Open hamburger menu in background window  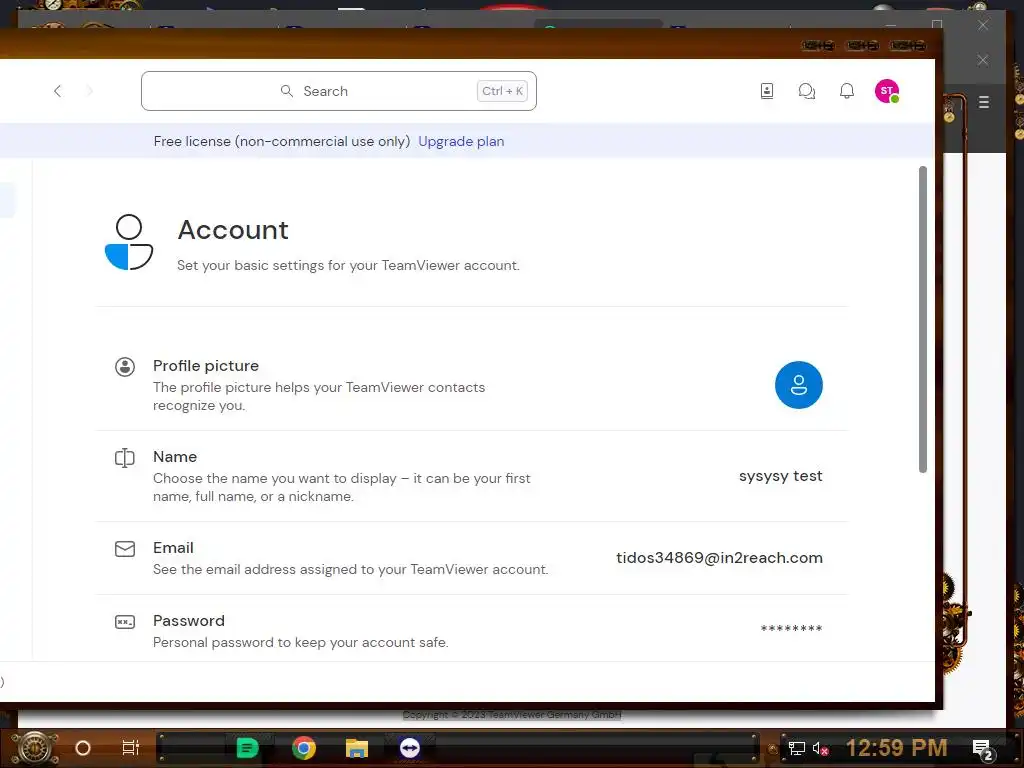pyautogui.click(x=984, y=103)
